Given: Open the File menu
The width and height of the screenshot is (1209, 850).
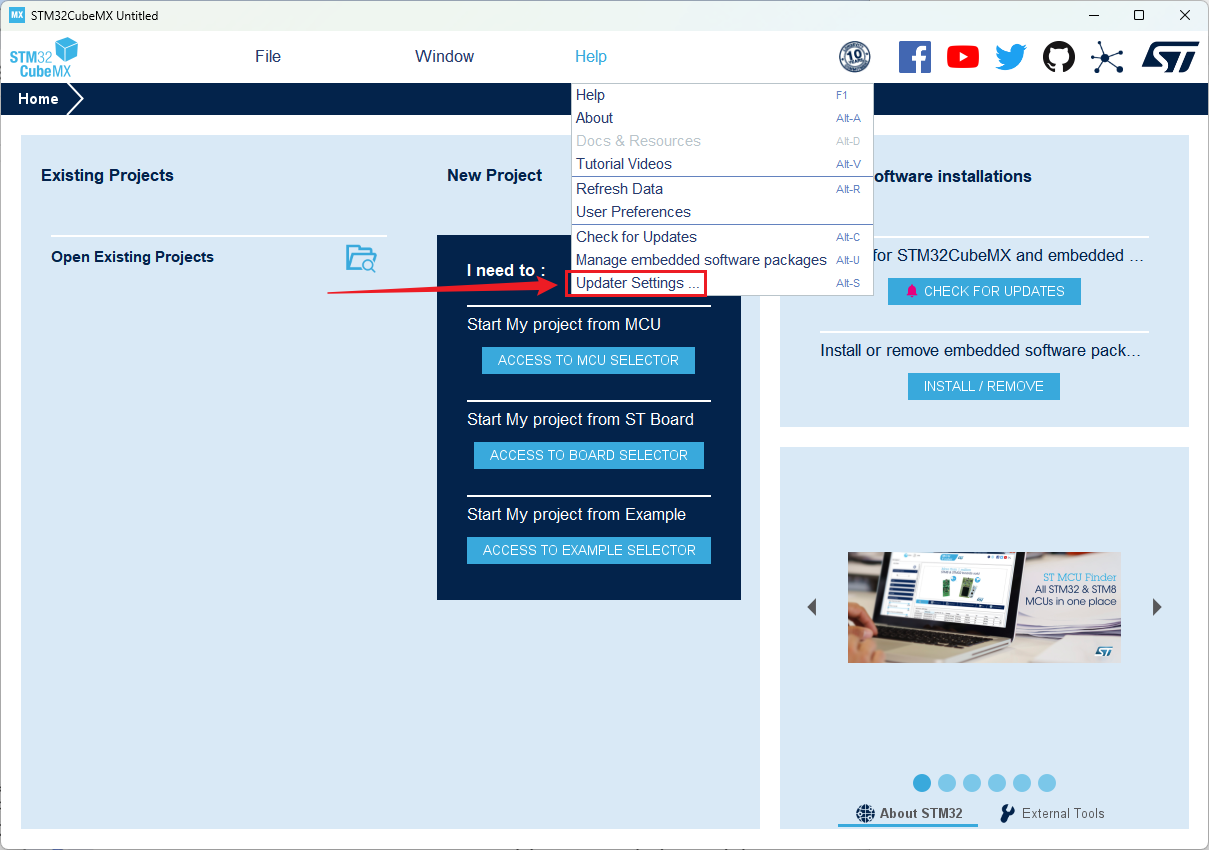Looking at the screenshot, I should 268,57.
